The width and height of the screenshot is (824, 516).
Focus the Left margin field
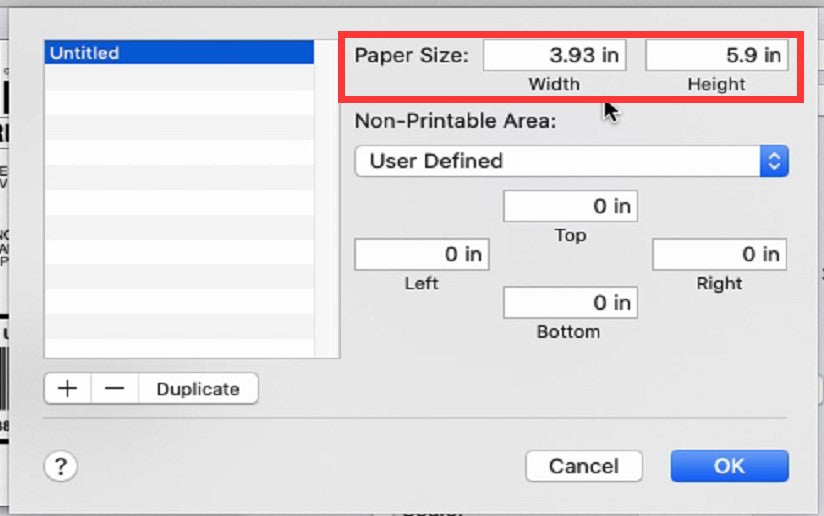tap(421, 255)
